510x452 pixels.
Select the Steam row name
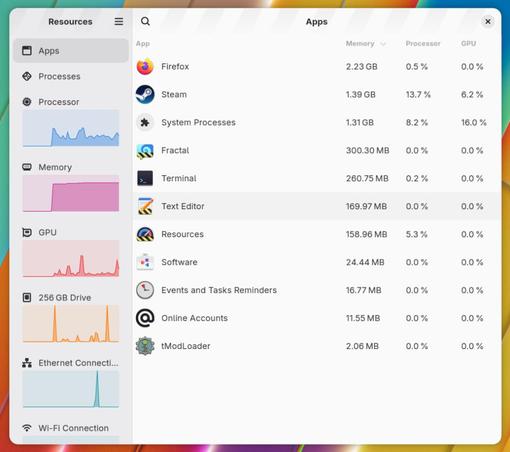pyautogui.click(x=174, y=95)
